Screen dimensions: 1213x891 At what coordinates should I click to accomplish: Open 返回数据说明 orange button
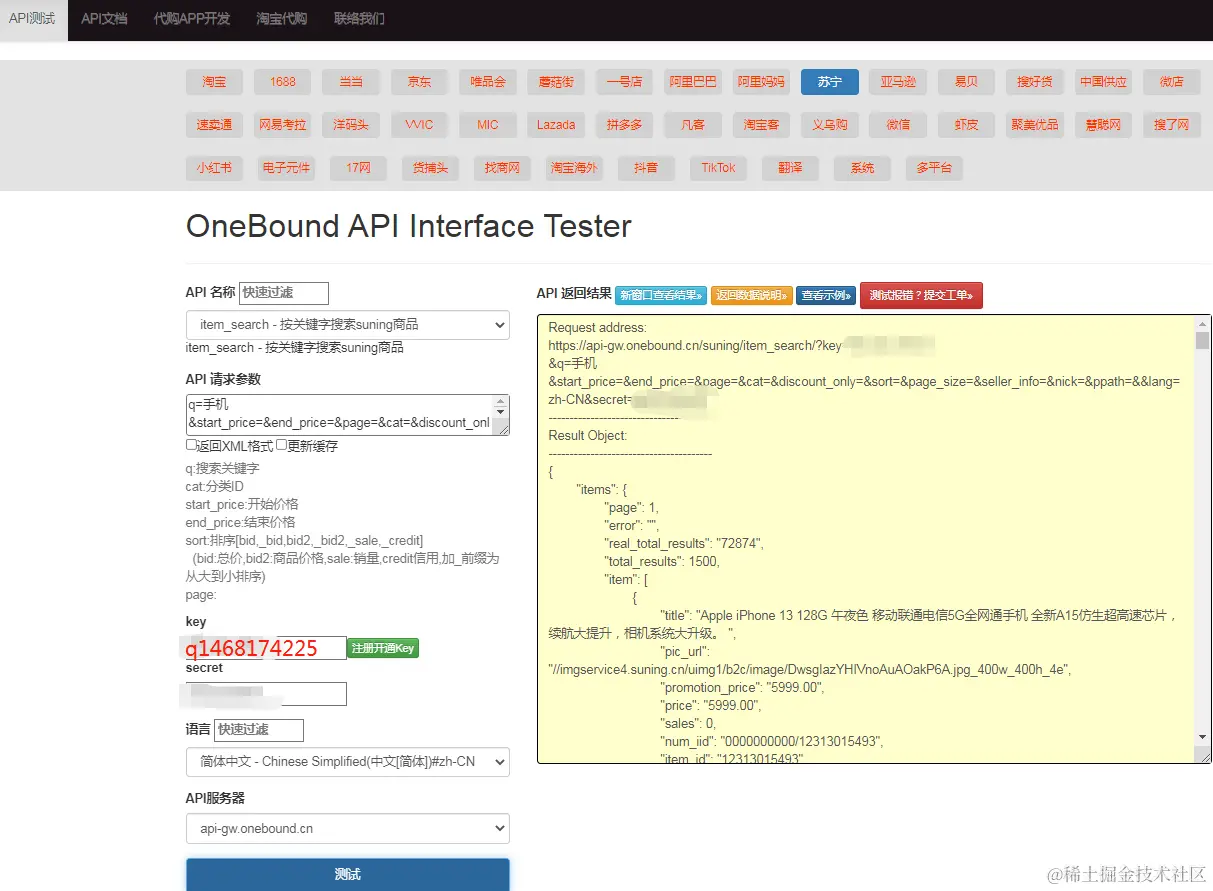point(751,295)
